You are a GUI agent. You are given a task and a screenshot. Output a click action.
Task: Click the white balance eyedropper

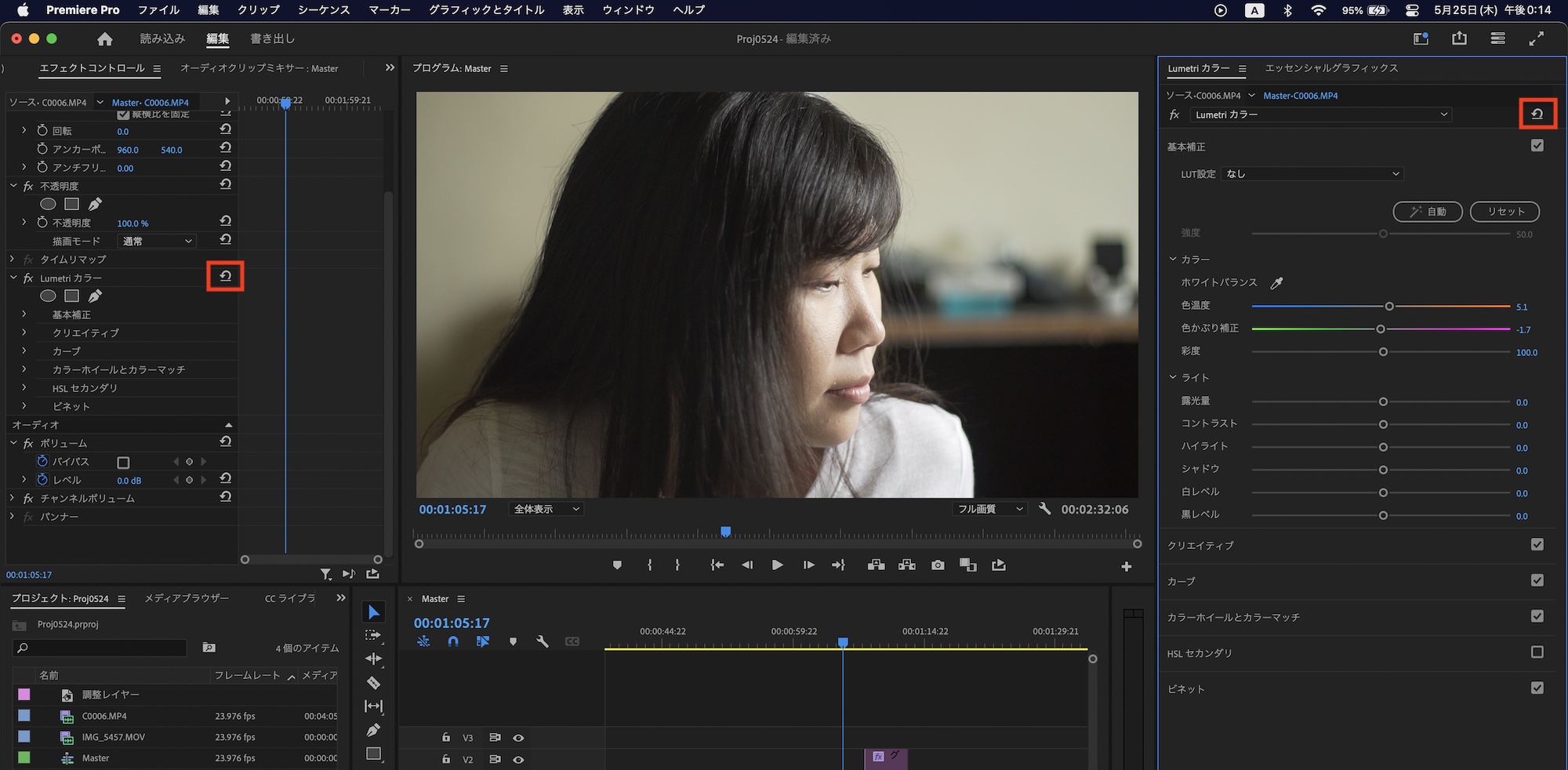(1276, 283)
